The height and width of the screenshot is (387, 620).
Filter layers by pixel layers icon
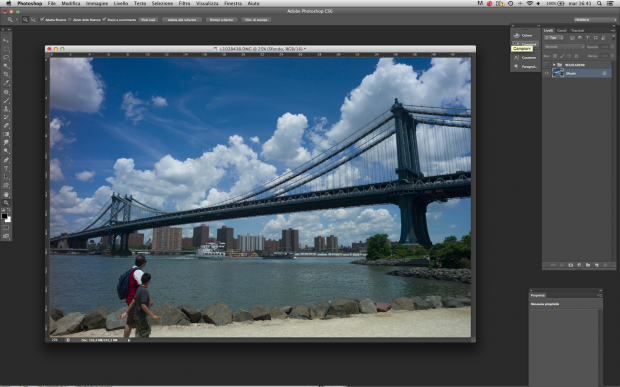[x=572, y=38]
